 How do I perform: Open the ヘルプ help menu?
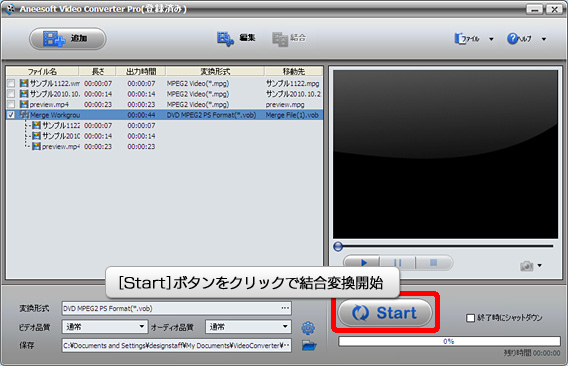tap(526, 38)
